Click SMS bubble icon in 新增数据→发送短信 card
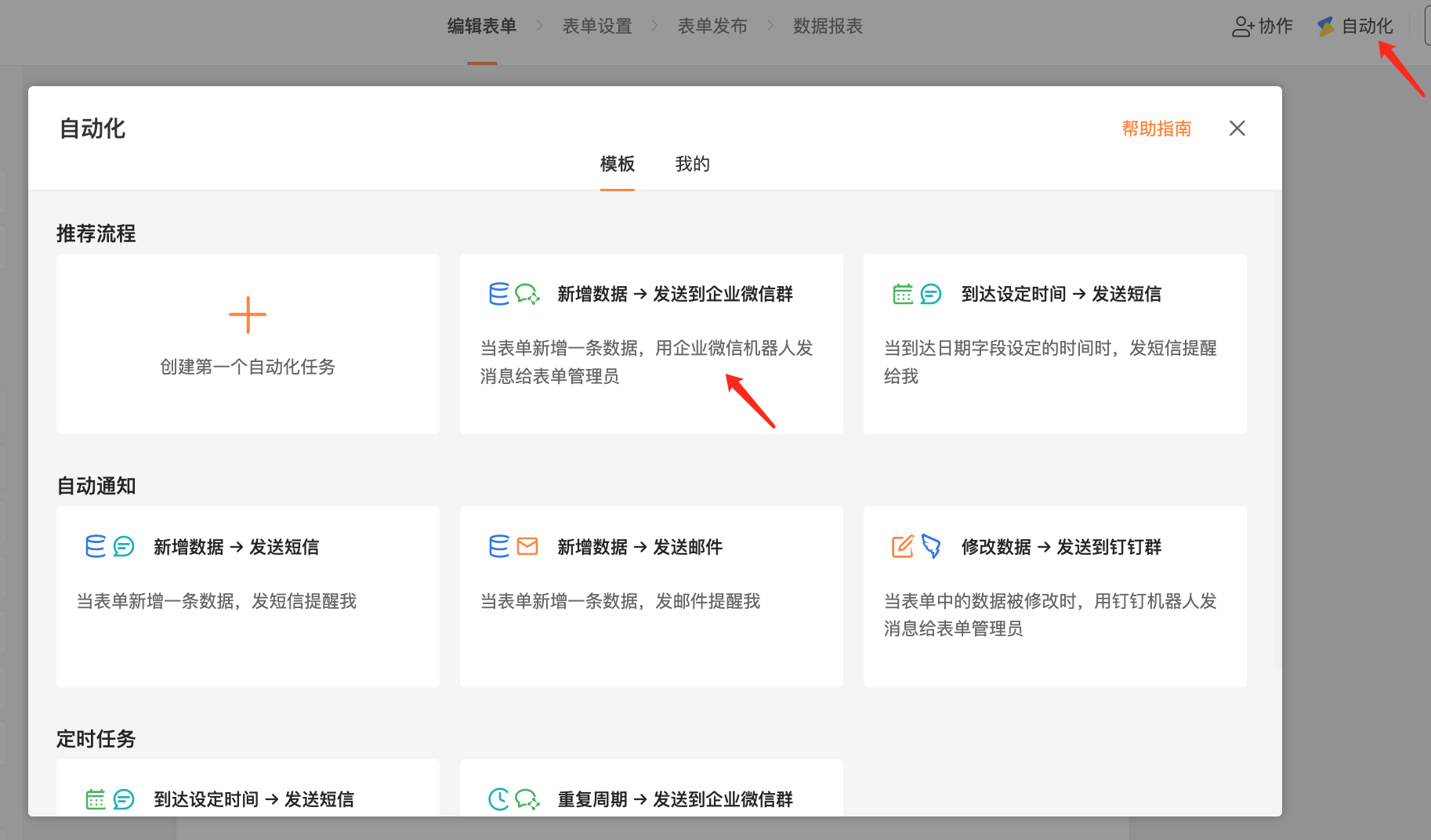The image size is (1431, 840). click(124, 546)
